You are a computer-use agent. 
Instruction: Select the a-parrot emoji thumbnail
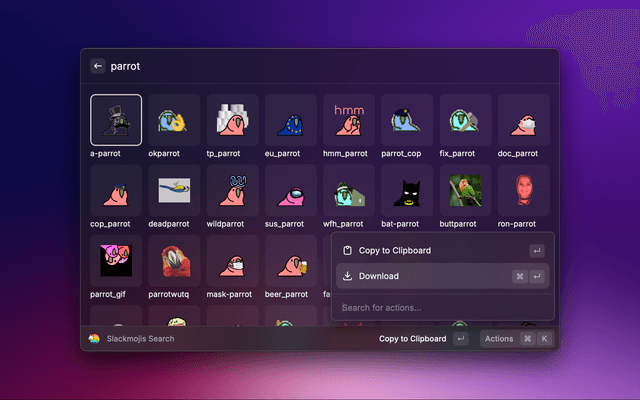[x=116, y=120]
